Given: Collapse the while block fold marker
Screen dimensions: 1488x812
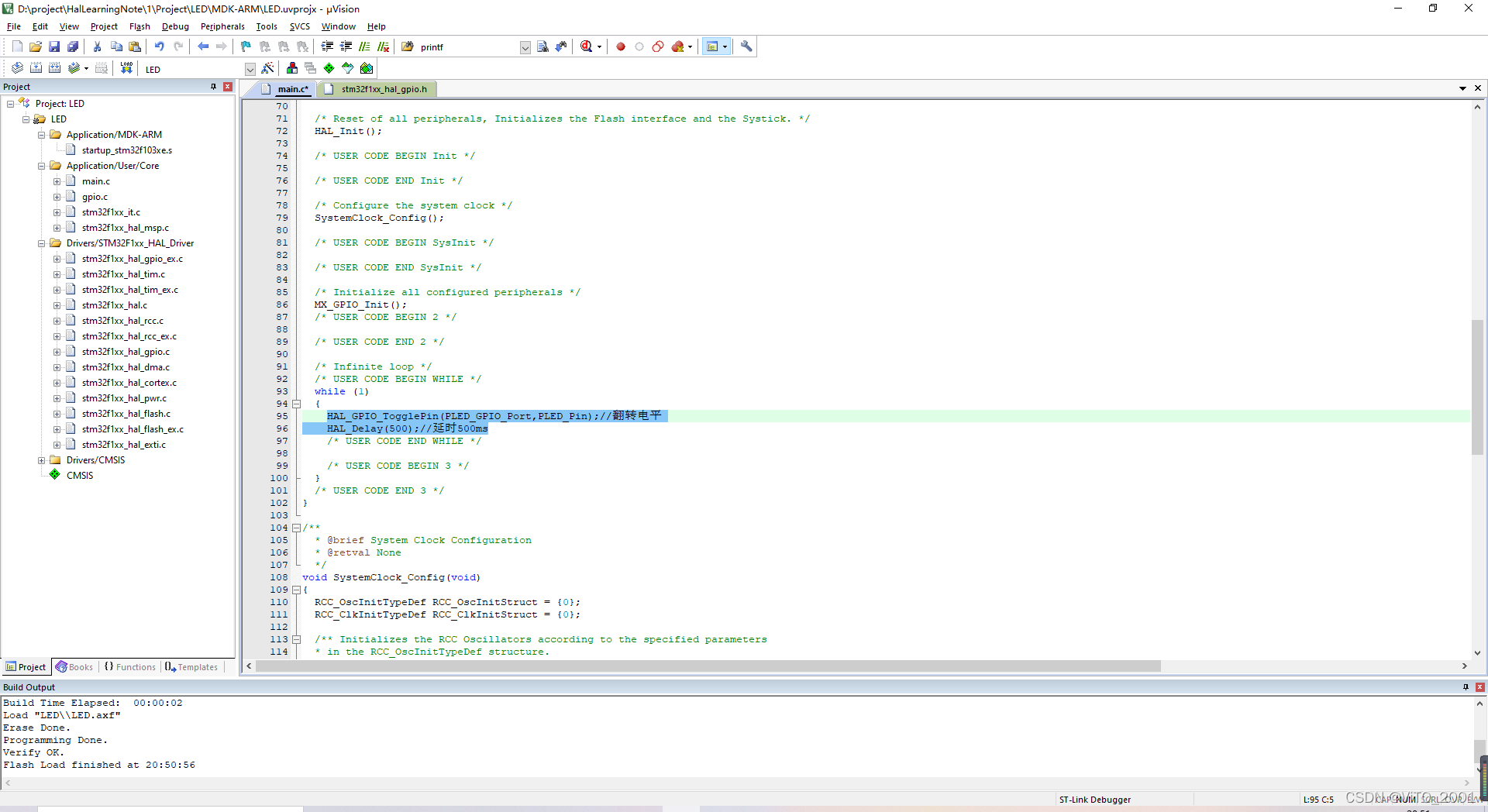Looking at the screenshot, I should tap(296, 404).
